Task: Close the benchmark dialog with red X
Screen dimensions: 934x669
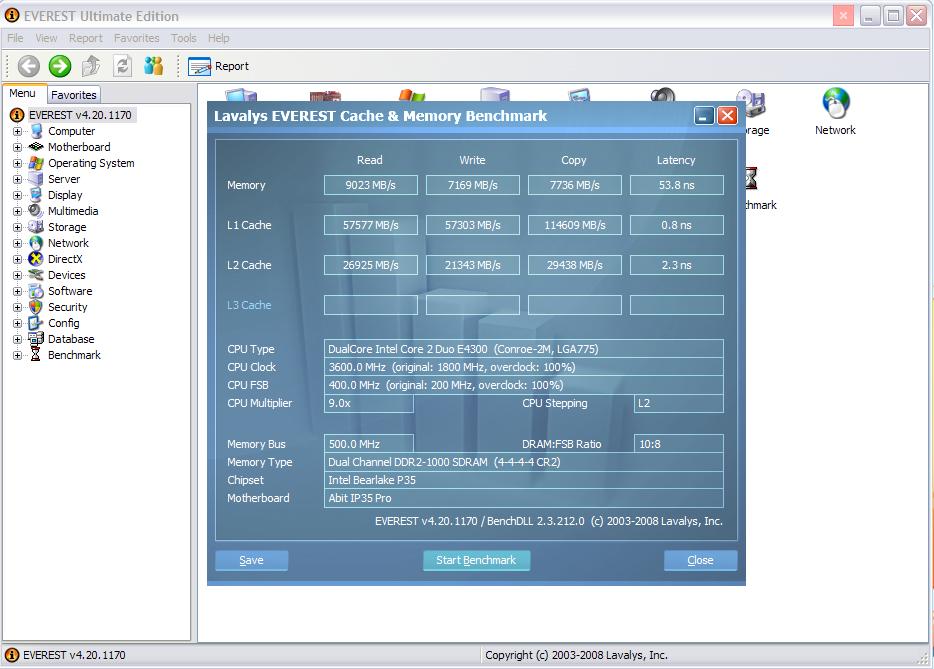Action: coord(727,116)
